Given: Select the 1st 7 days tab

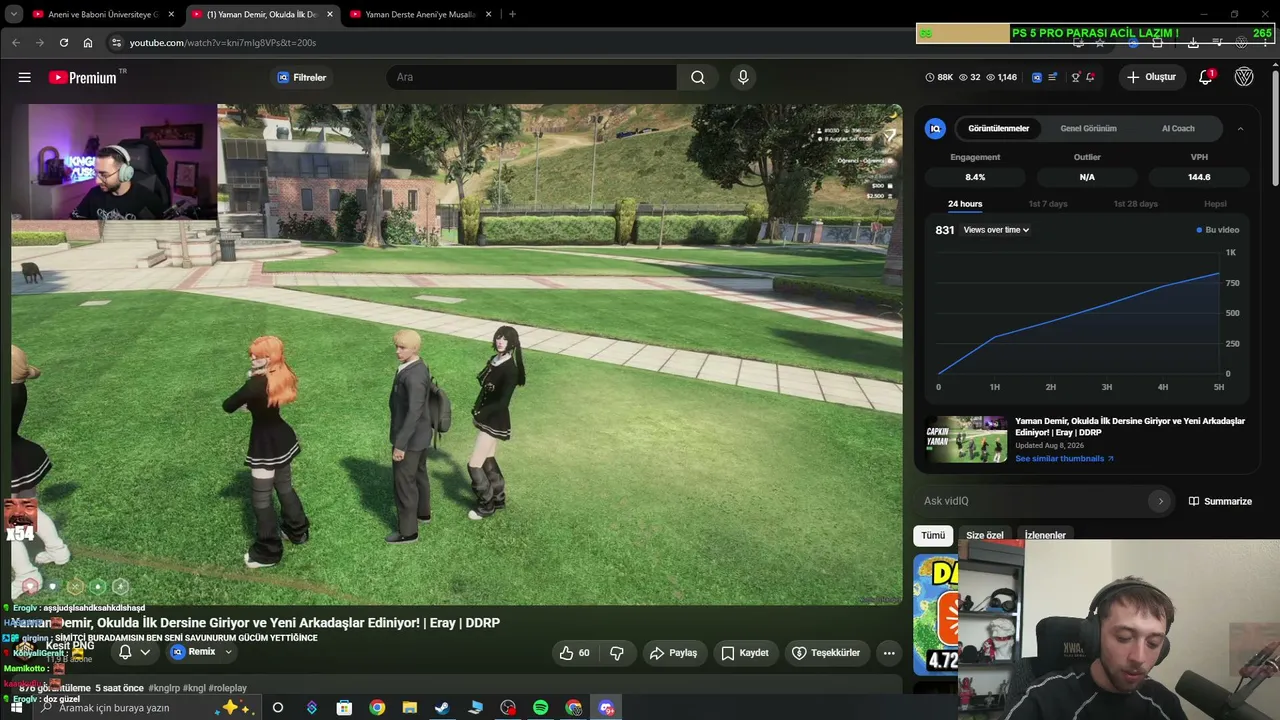Looking at the screenshot, I should (1048, 204).
